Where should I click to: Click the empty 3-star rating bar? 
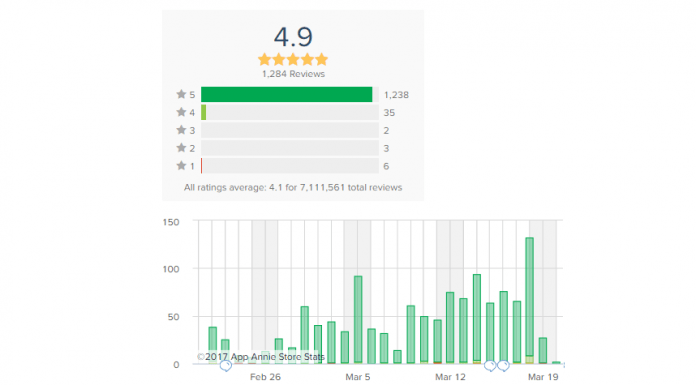click(x=290, y=130)
